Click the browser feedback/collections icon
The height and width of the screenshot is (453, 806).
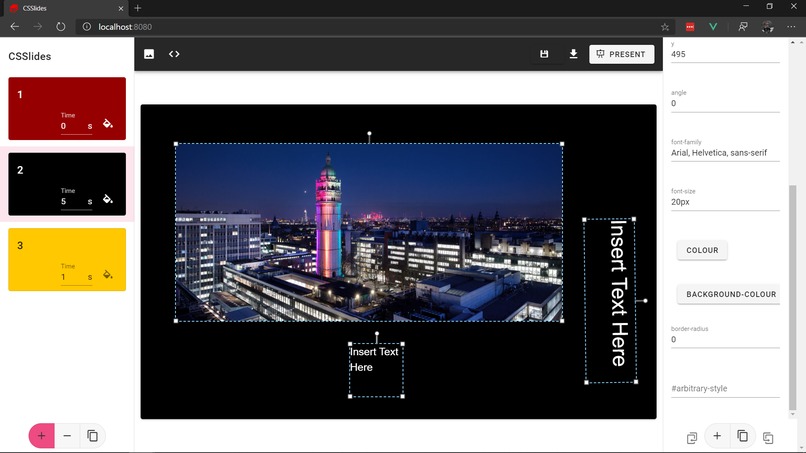[743, 27]
